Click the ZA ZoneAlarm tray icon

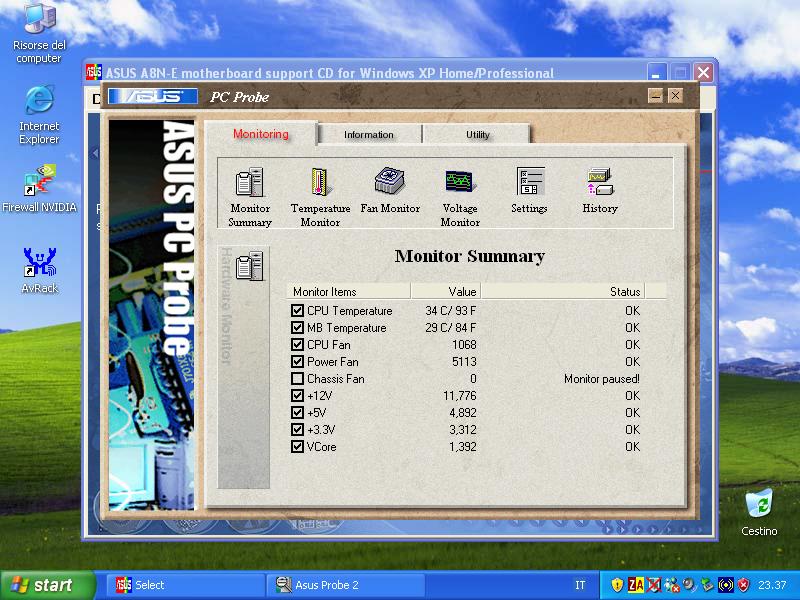(636, 585)
